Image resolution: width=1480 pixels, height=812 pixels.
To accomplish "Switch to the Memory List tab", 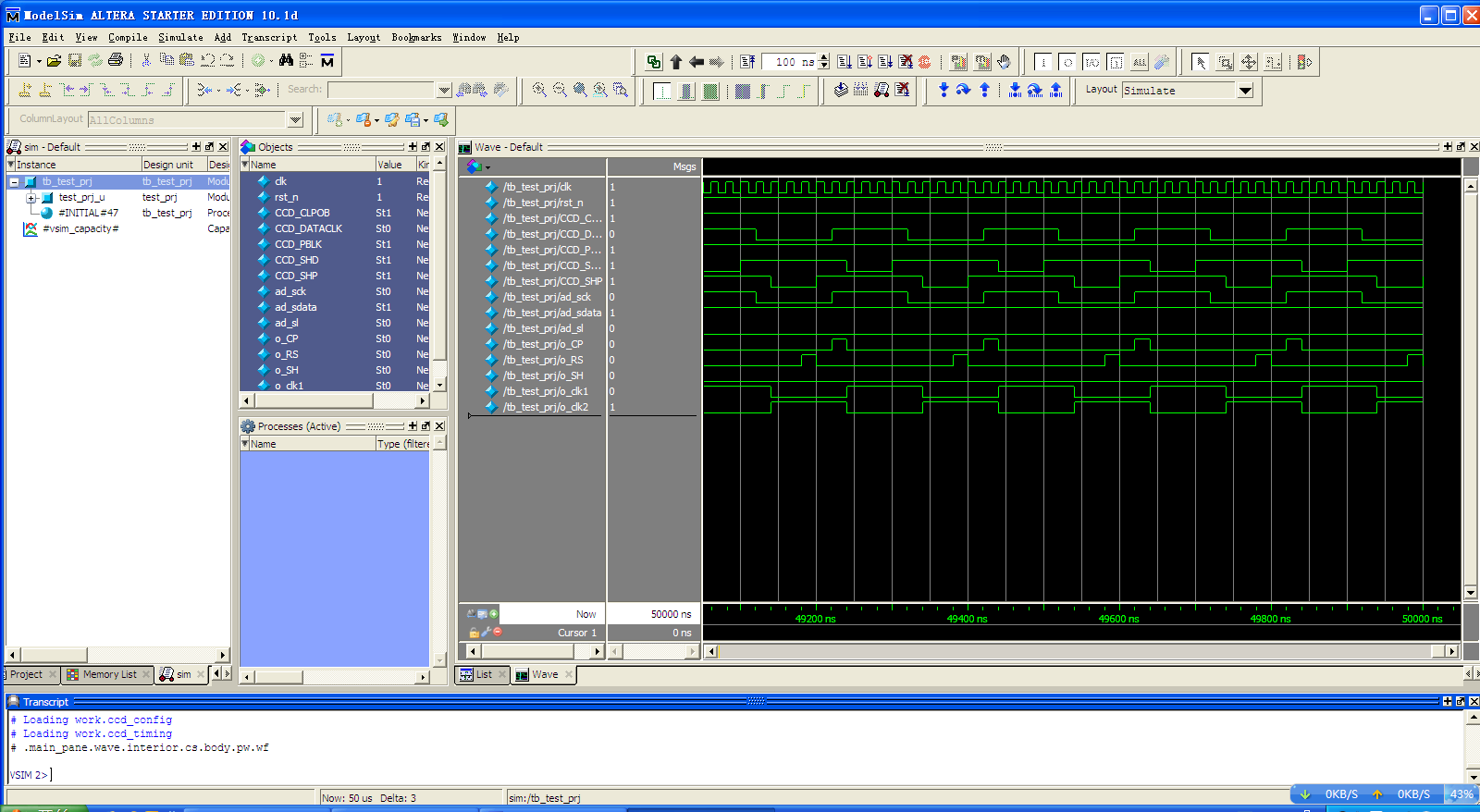I will click(108, 674).
